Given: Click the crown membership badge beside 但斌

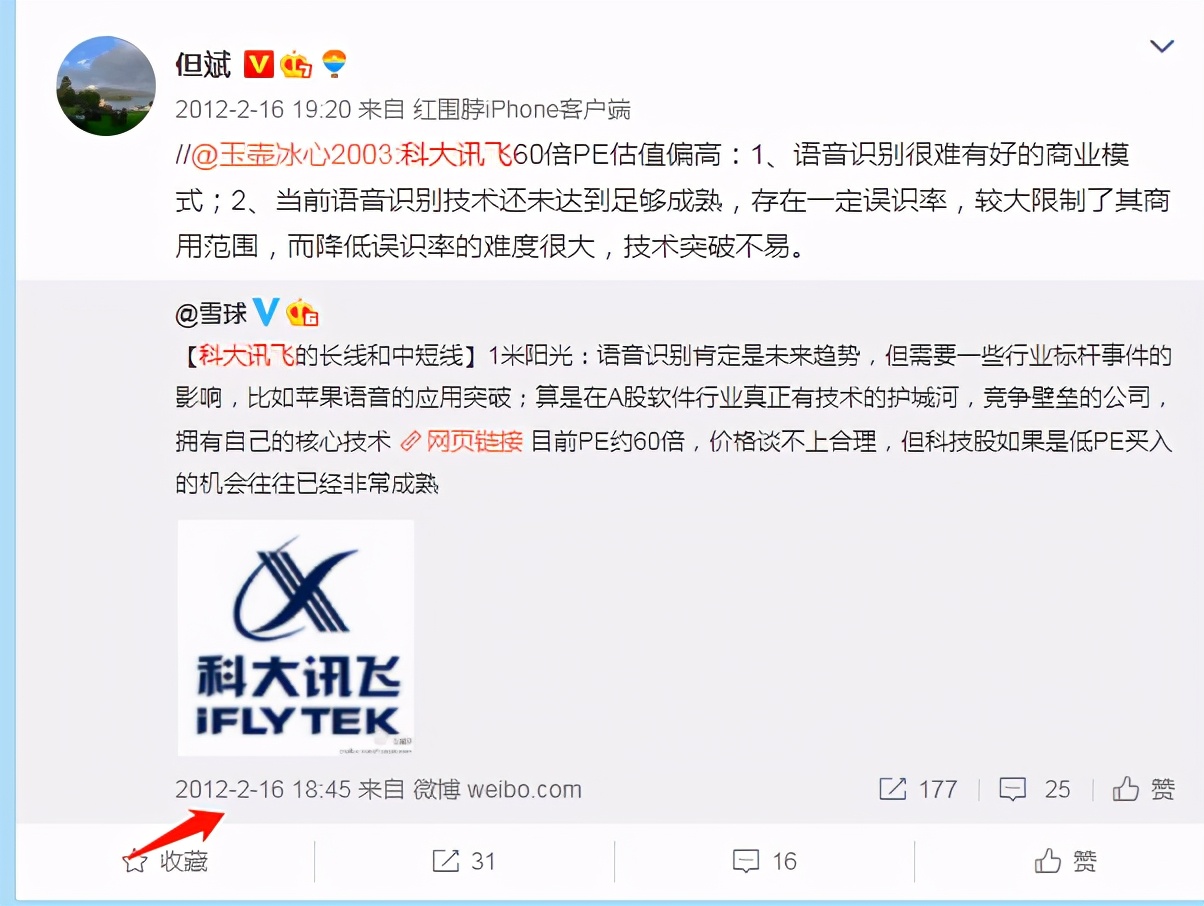Looking at the screenshot, I should click(x=296, y=65).
